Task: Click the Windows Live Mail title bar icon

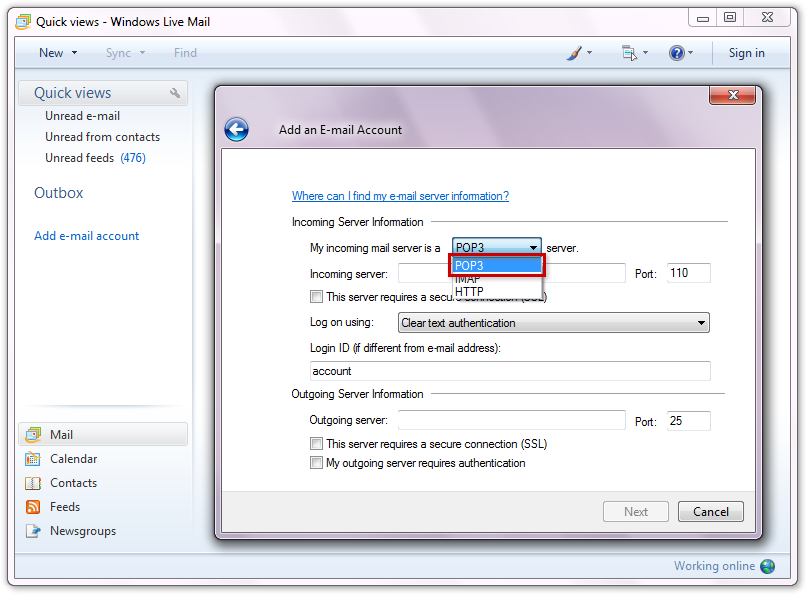Action: coord(23,22)
